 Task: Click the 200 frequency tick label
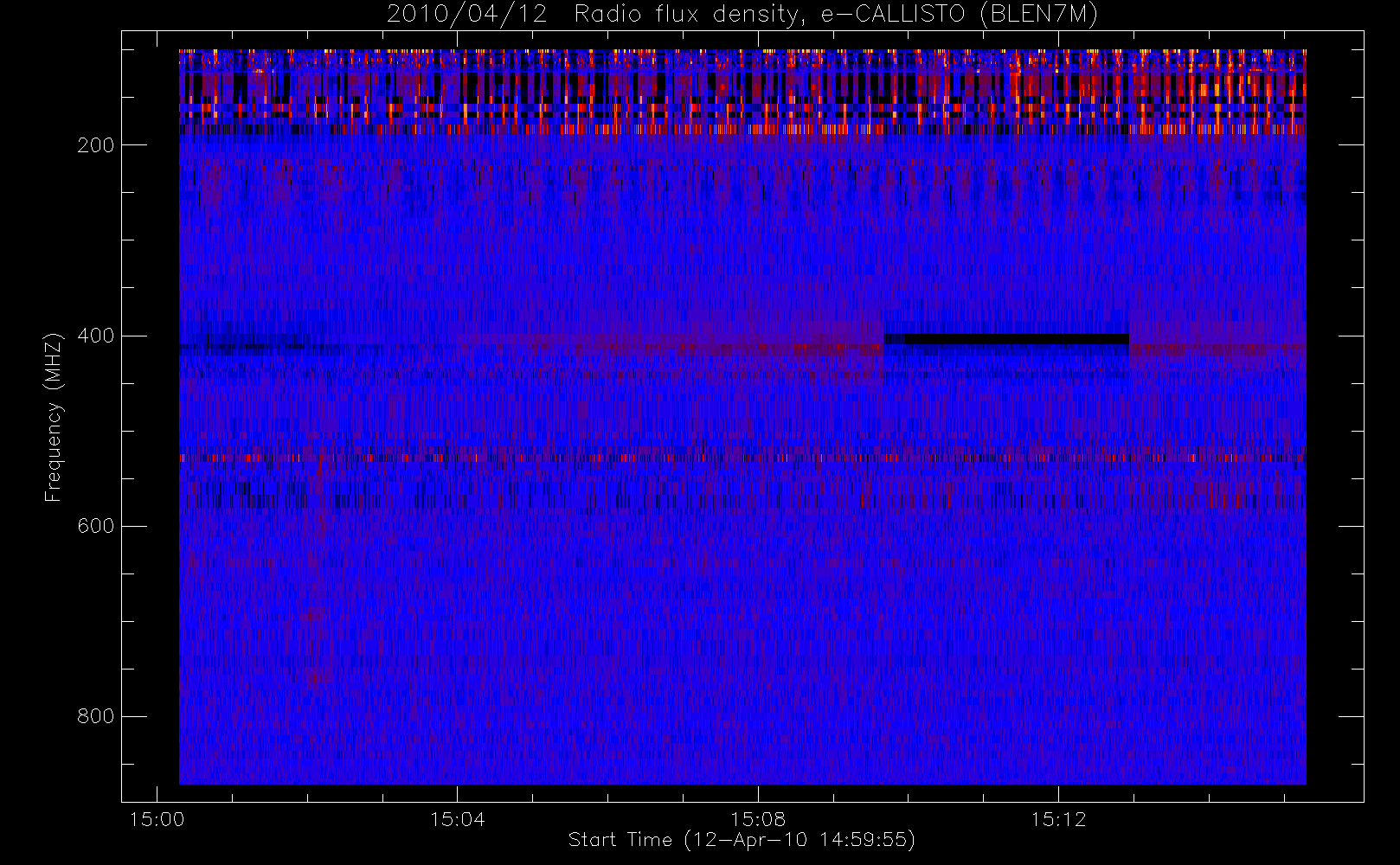pos(96,145)
